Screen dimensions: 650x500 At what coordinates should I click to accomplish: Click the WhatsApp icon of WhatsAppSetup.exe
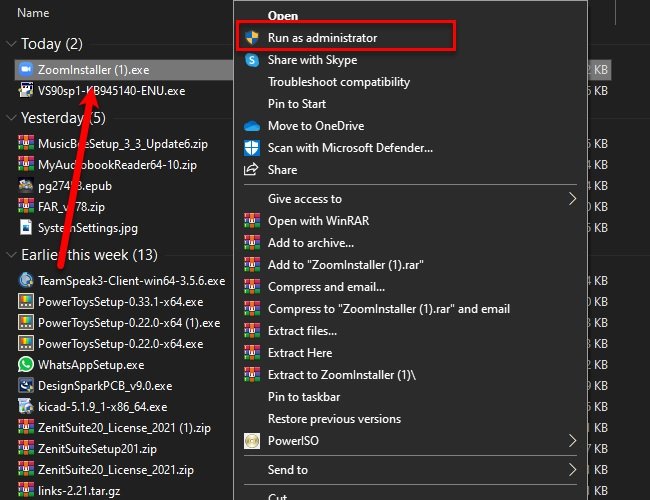click(x=26, y=364)
